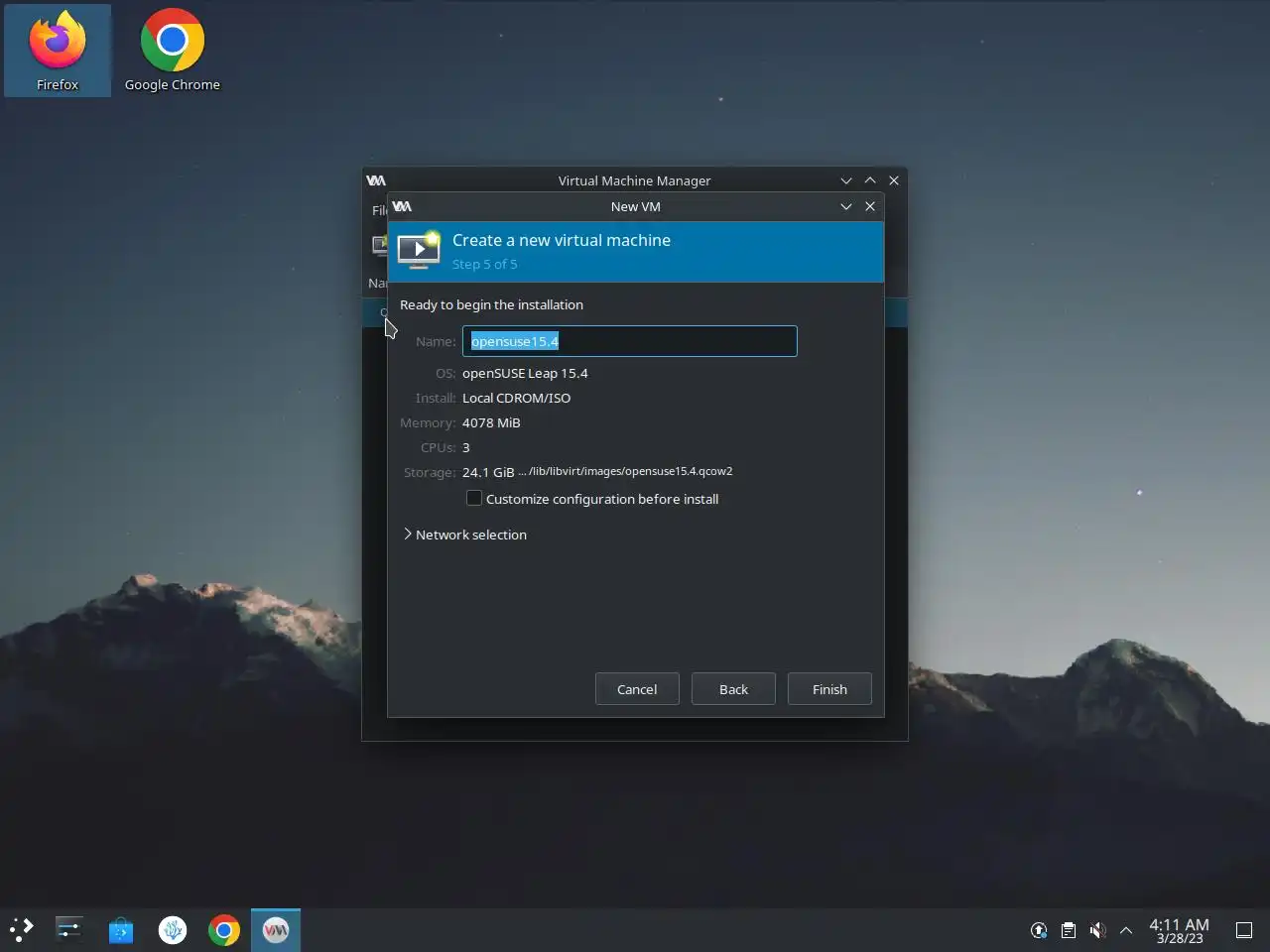Open Firefox desktop shortcut

tap(58, 51)
